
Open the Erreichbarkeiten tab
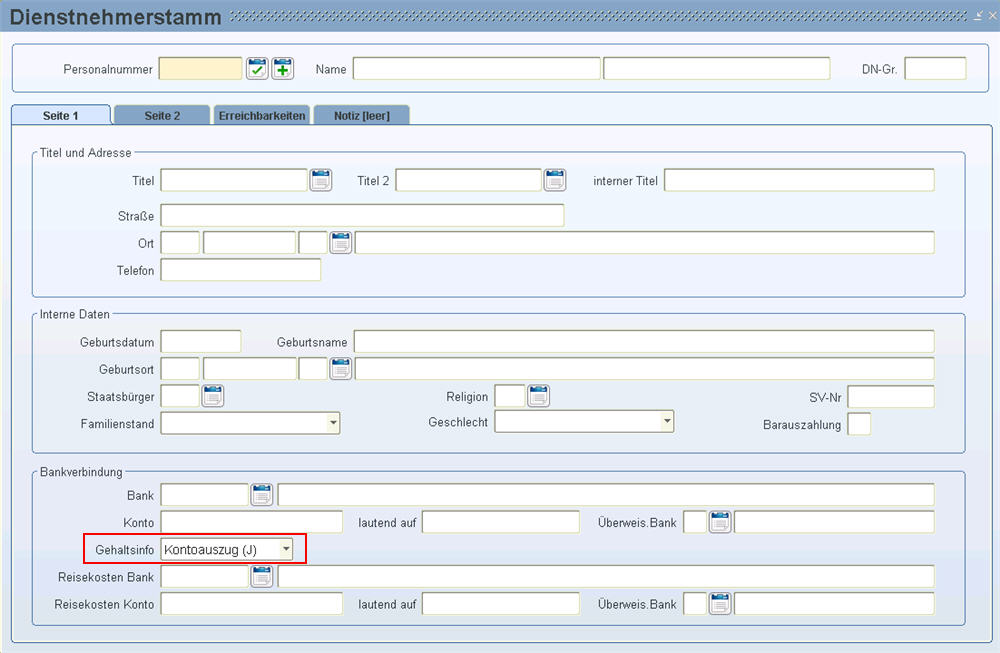pyautogui.click(x=262, y=116)
